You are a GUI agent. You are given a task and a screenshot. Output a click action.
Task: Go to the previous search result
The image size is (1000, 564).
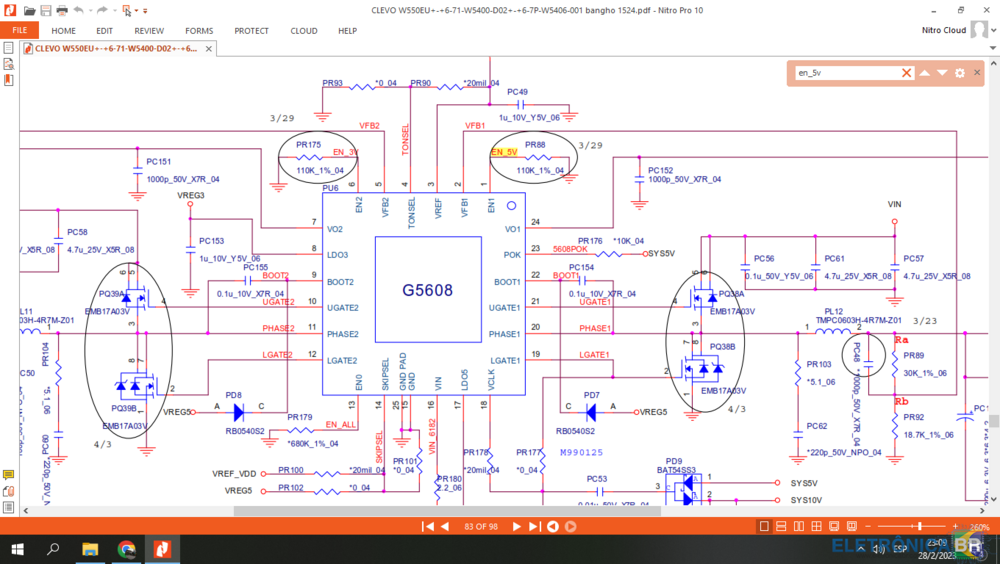click(925, 73)
